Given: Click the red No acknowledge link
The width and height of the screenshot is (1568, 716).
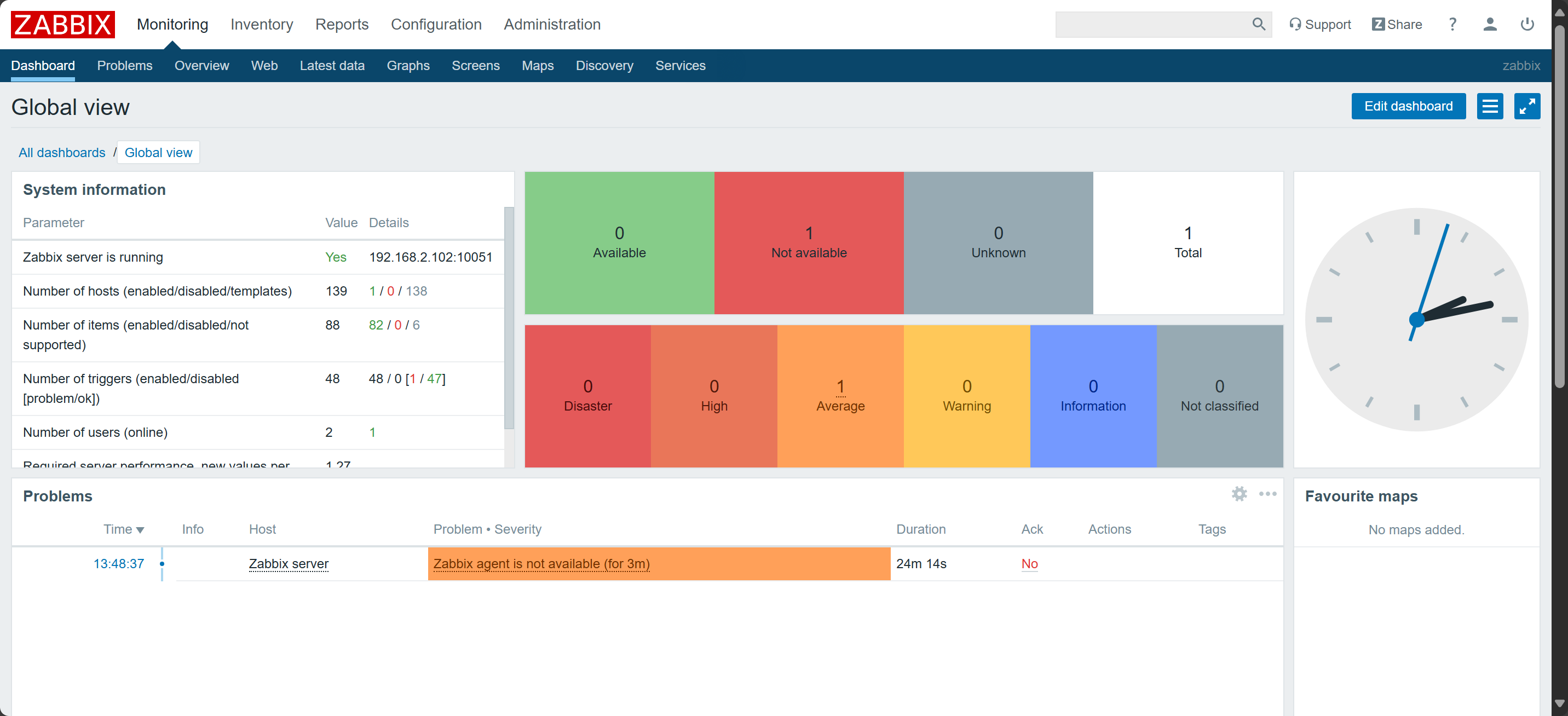Looking at the screenshot, I should click(x=1029, y=564).
